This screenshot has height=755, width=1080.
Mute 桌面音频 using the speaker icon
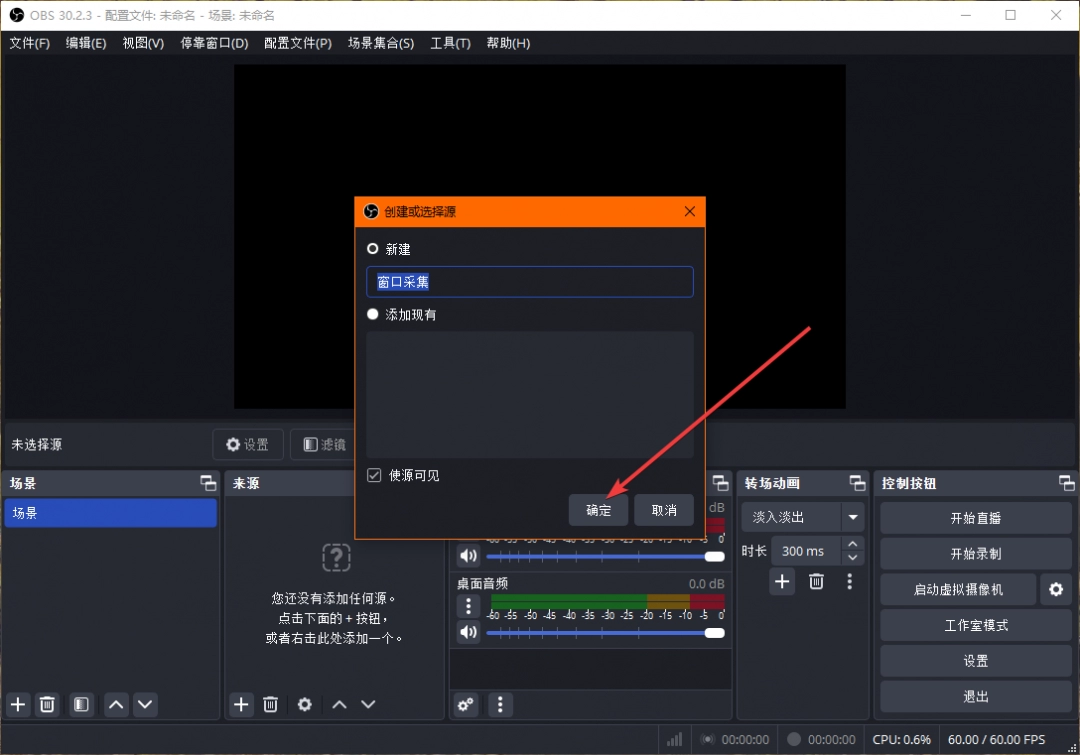pos(468,632)
